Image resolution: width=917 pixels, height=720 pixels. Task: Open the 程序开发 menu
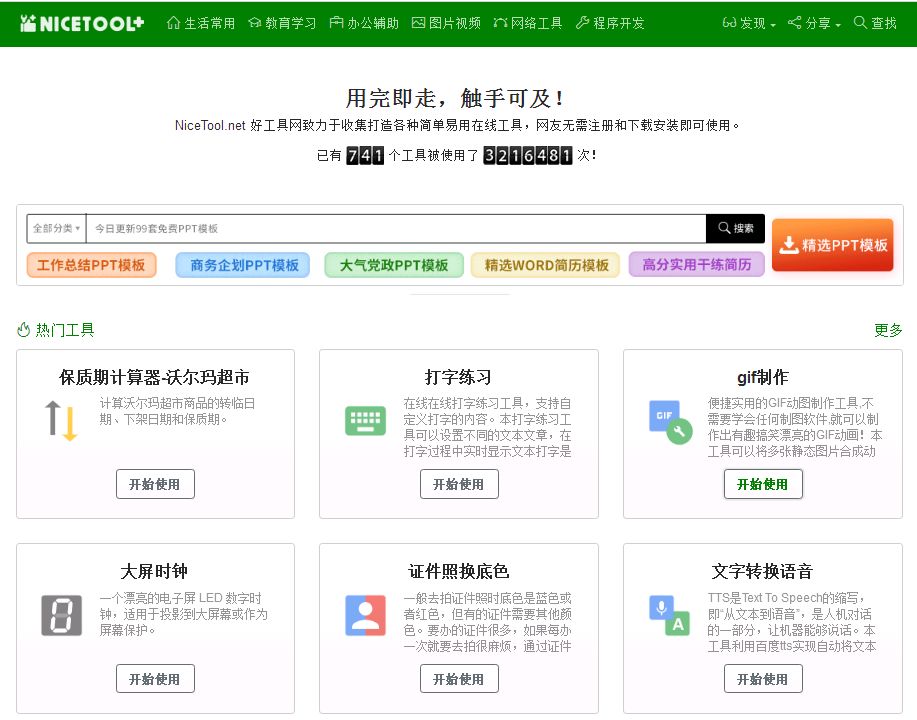(610, 23)
